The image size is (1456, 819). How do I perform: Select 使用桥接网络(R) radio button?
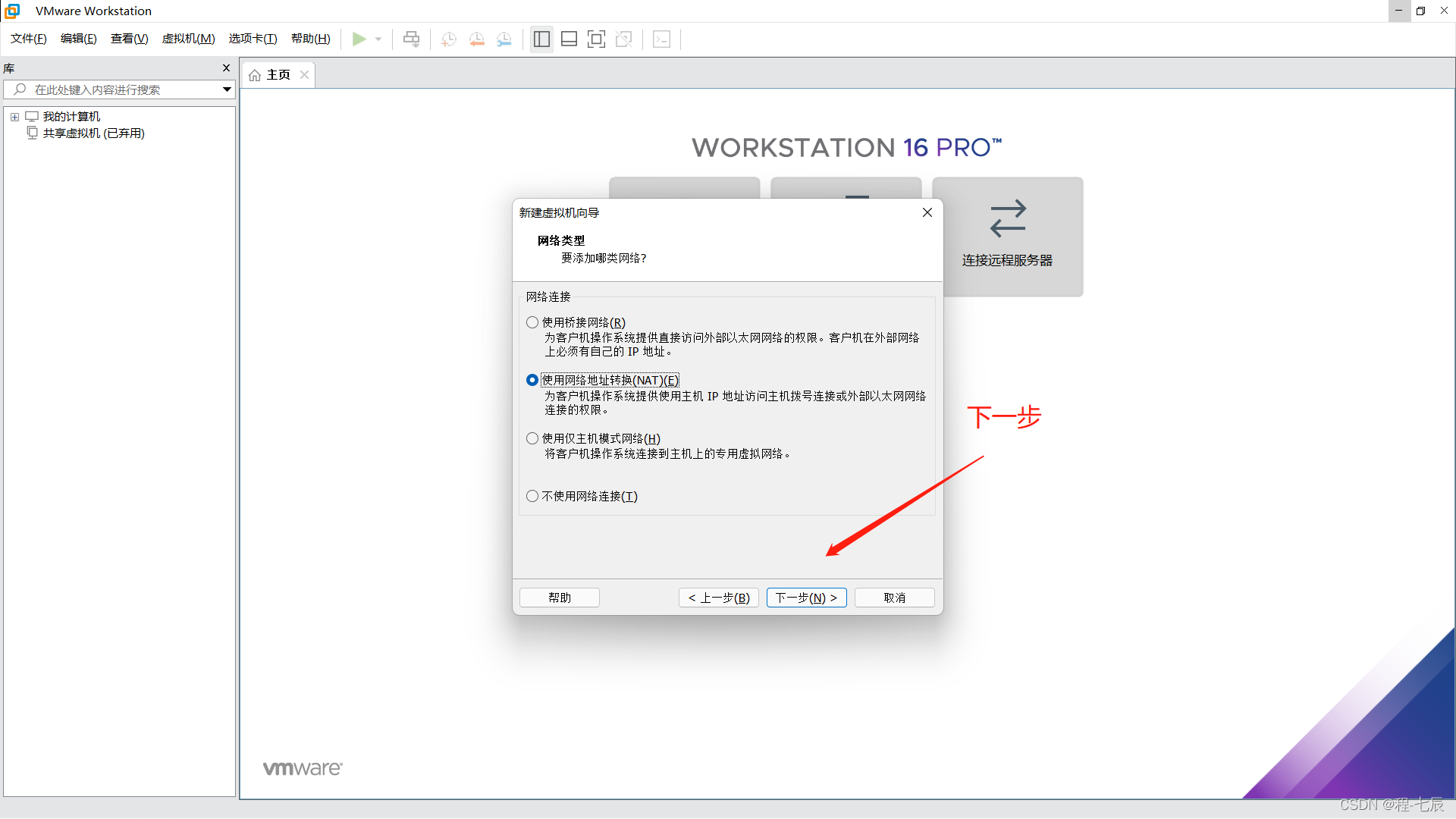pyautogui.click(x=532, y=322)
